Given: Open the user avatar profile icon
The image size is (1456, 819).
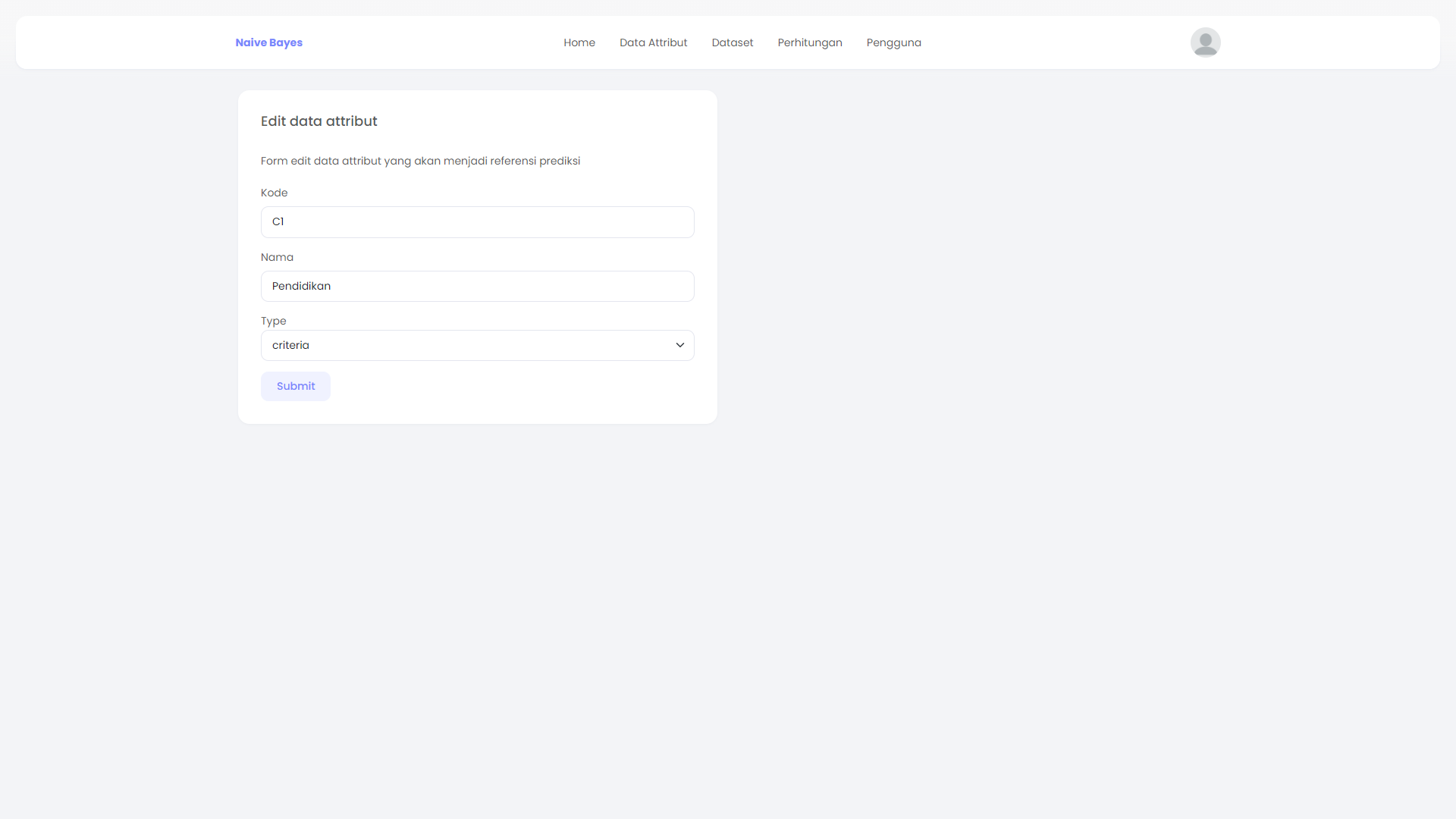Looking at the screenshot, I should [1205, 42].
